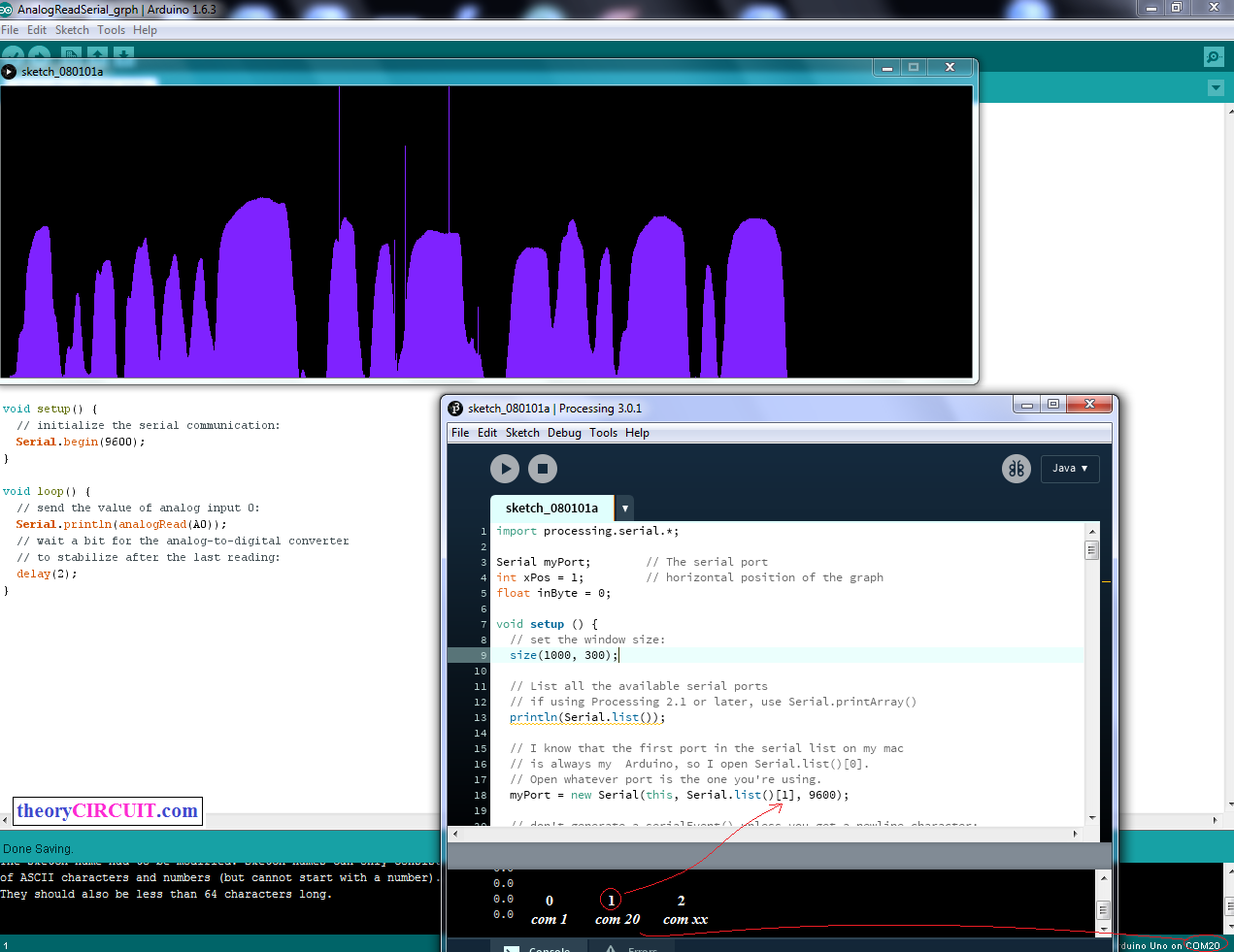Click the Stop button in Processing
1234x952 pixels.
(x=543, y=469)
